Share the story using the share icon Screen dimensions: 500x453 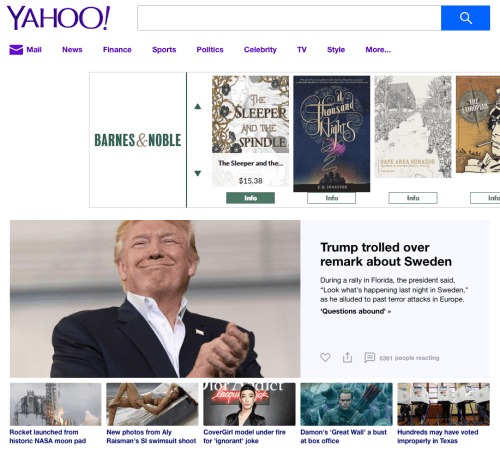347,357
